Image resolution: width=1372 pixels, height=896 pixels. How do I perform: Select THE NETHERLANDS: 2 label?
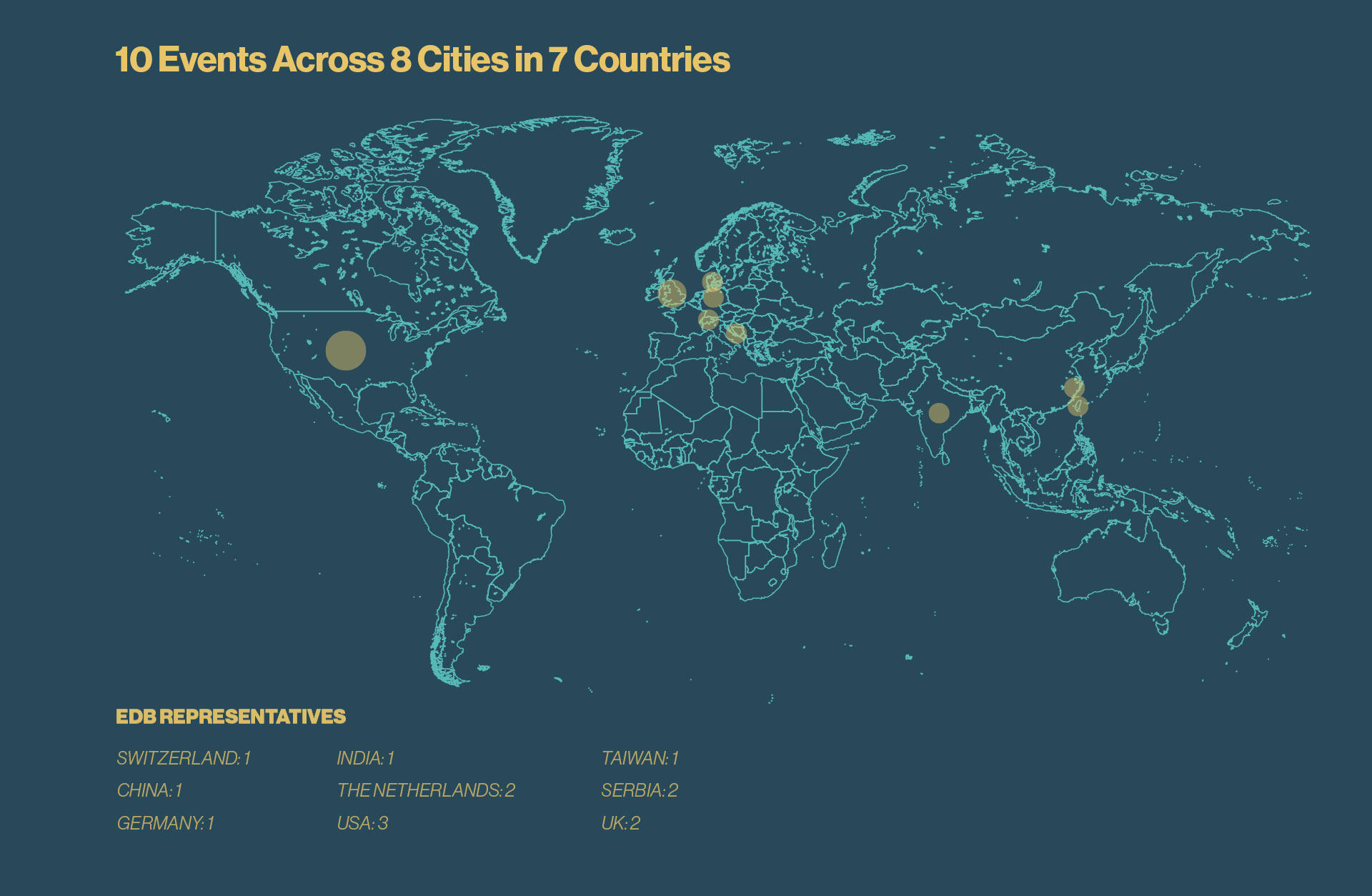tap(426, 790)
